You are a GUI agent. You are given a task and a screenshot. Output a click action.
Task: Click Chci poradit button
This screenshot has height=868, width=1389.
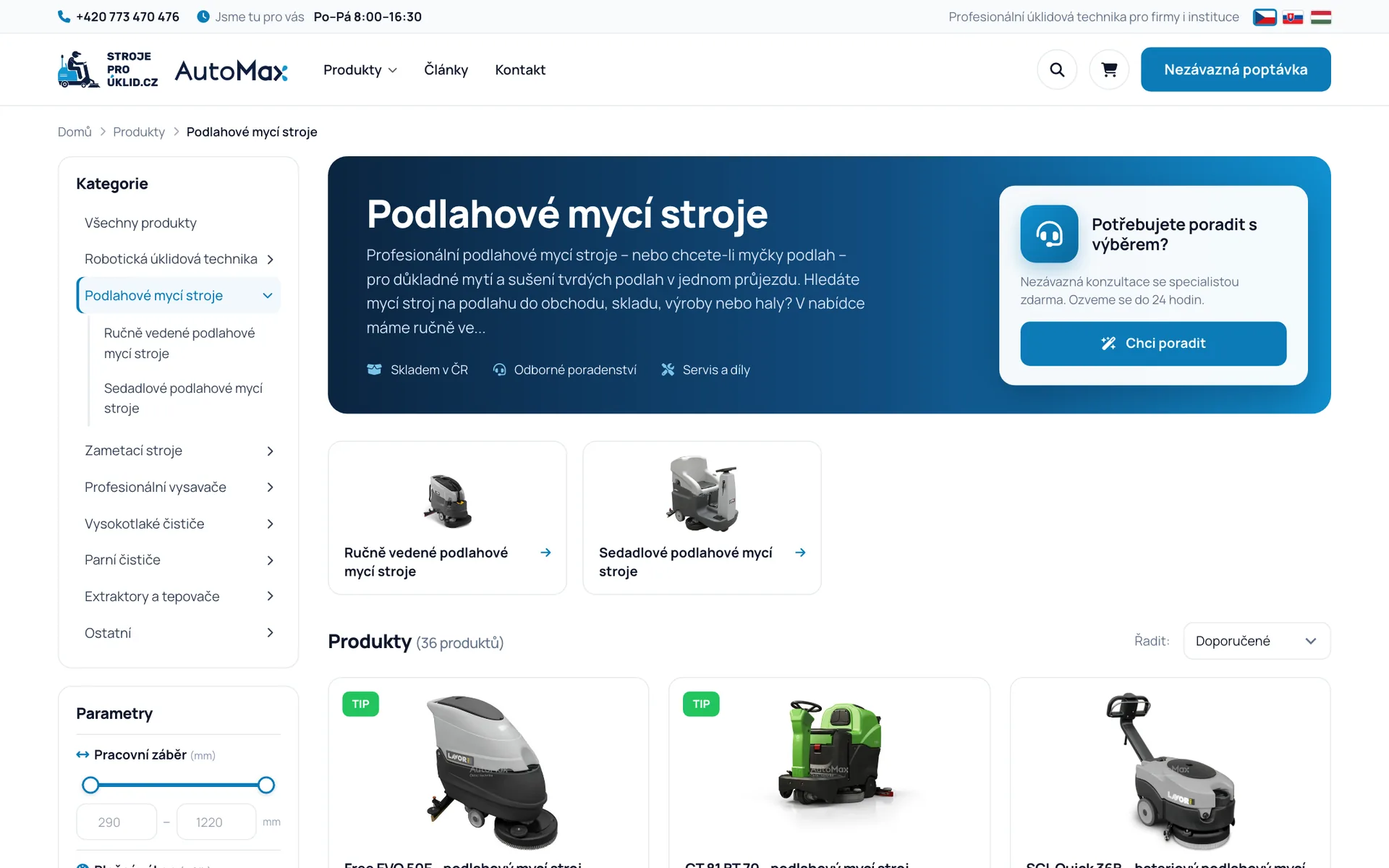pyautogui.click(x=1153, y=344)
